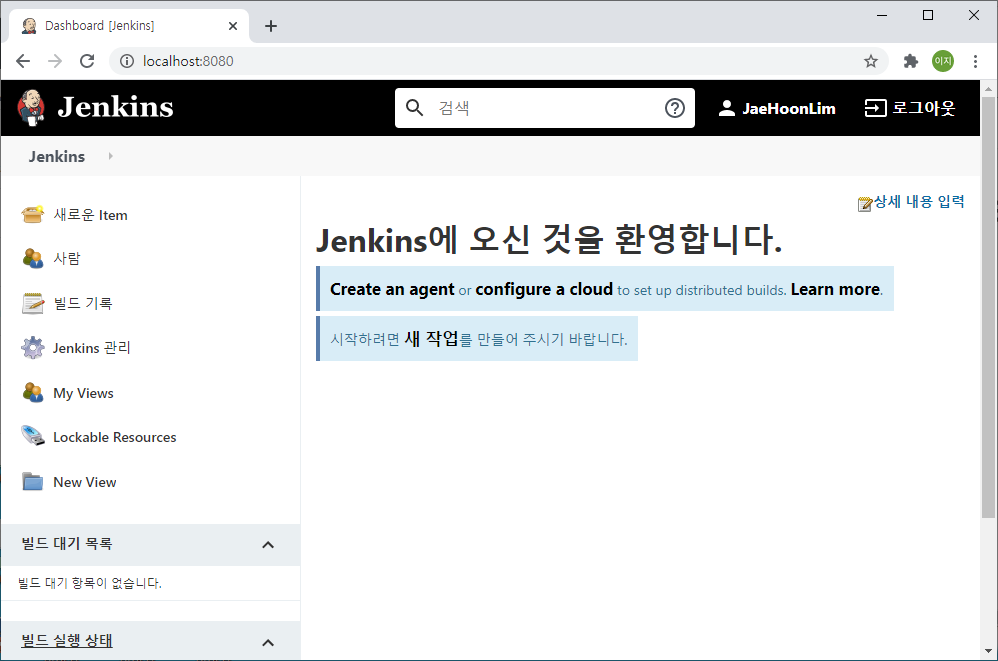Bookmark page with star icon
This screenshot has width=998, height=661.
tap(871, 61)
